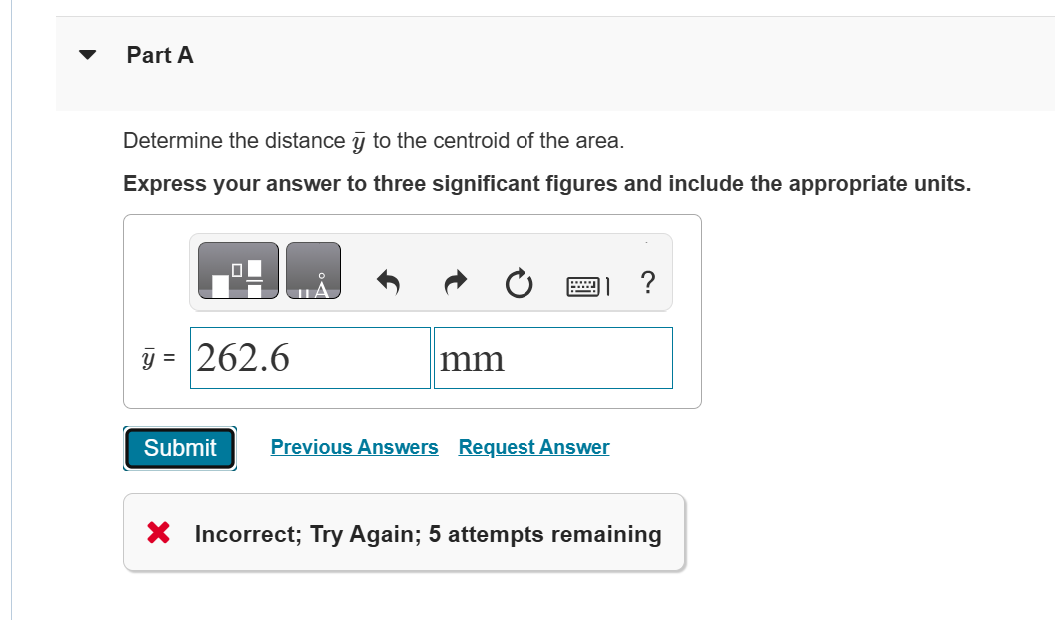Request Answer for Part A
Viewport: 1055px width, 620px height.
(x=533, y=447)
